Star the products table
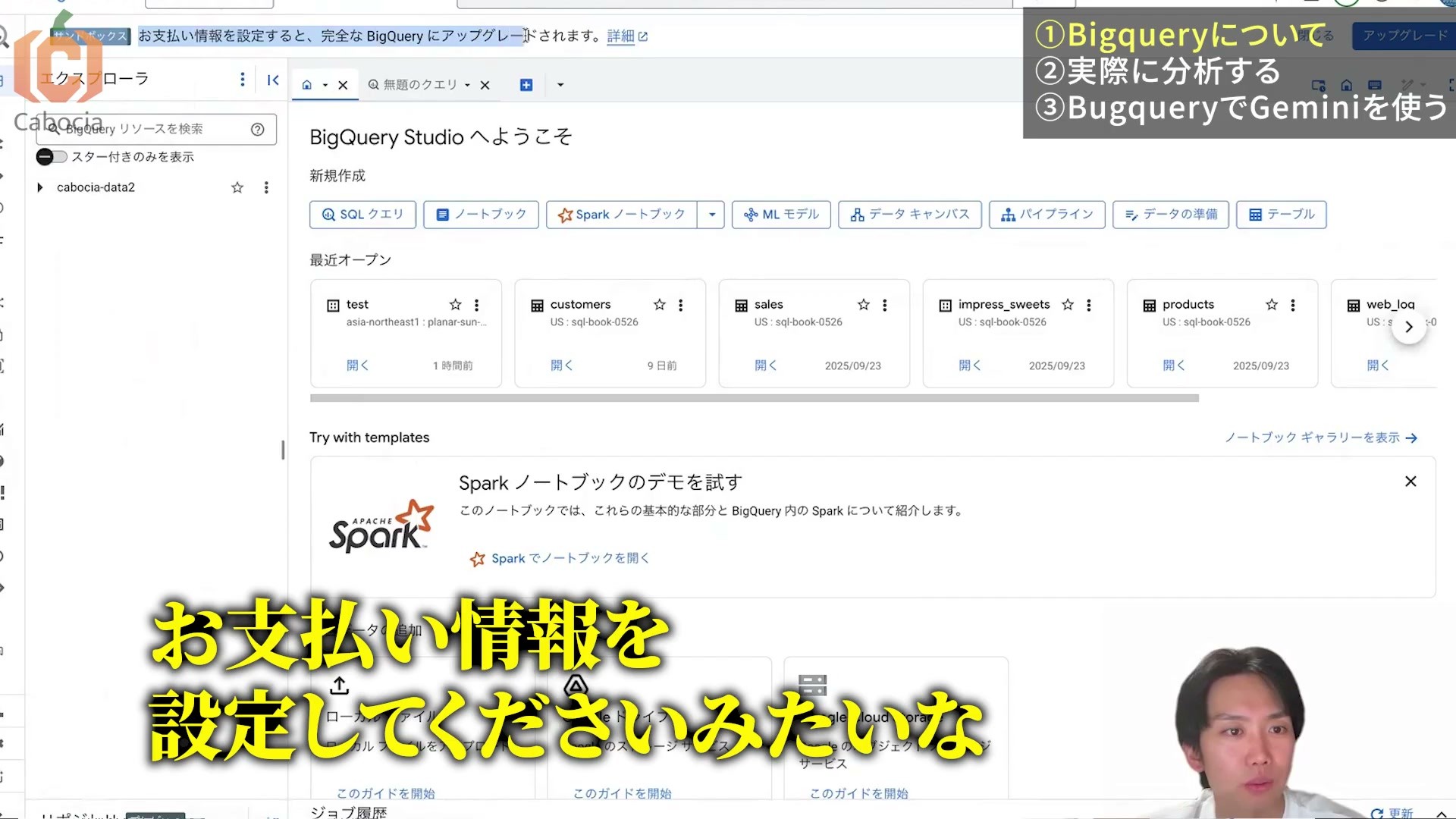 point(1272,305)
